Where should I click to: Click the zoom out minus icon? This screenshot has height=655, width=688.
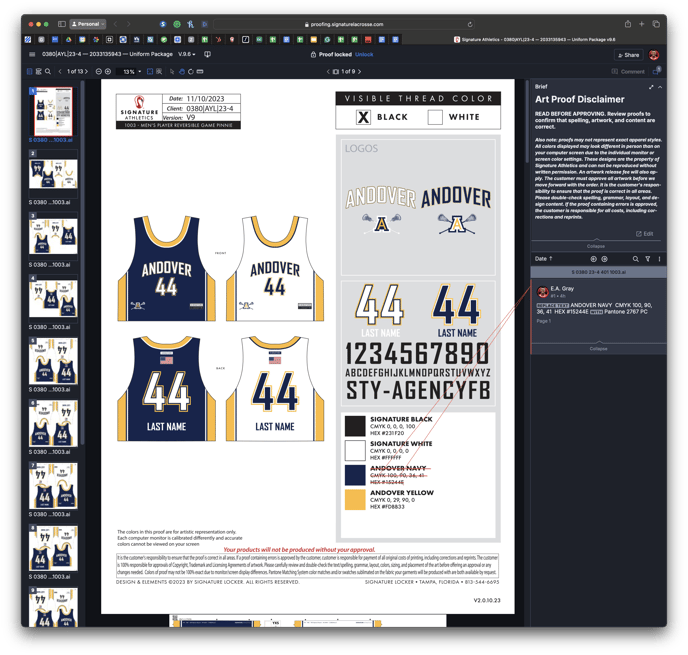(x=99, y=72)
